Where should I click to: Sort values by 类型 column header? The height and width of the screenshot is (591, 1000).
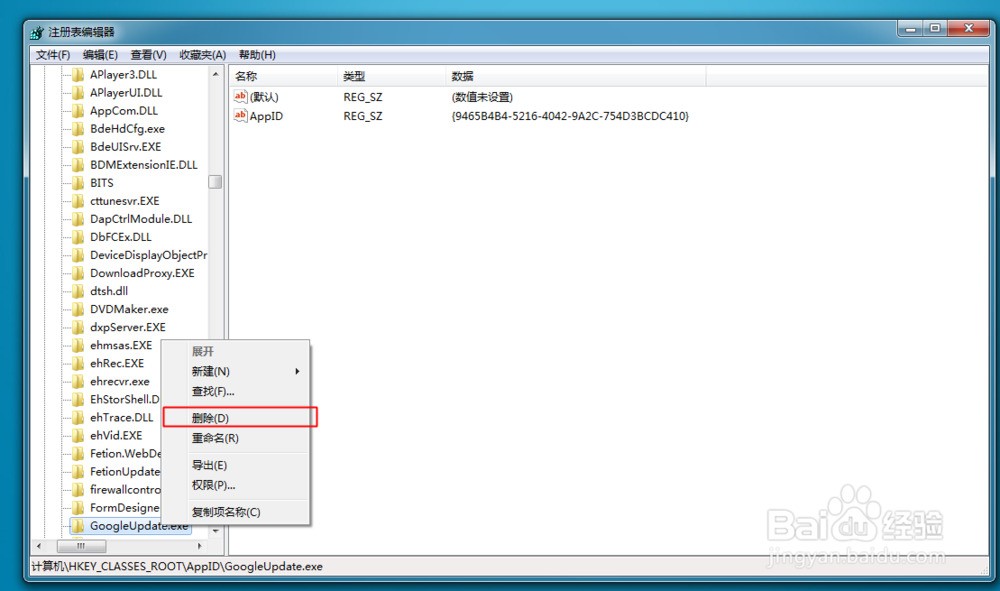[x=391, y=77]
